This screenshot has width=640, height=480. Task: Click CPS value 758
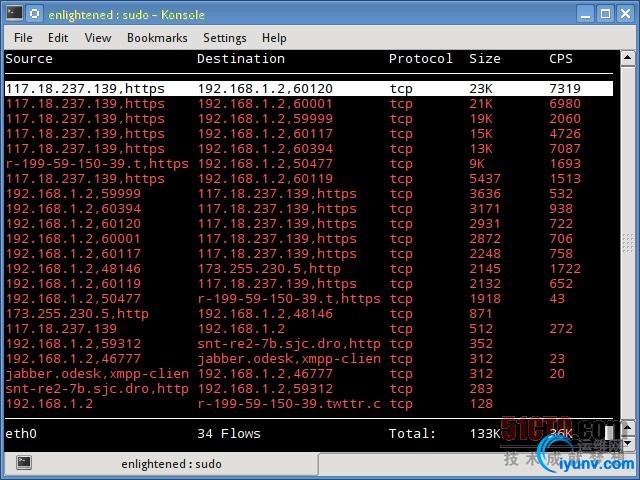coord(560,254)
